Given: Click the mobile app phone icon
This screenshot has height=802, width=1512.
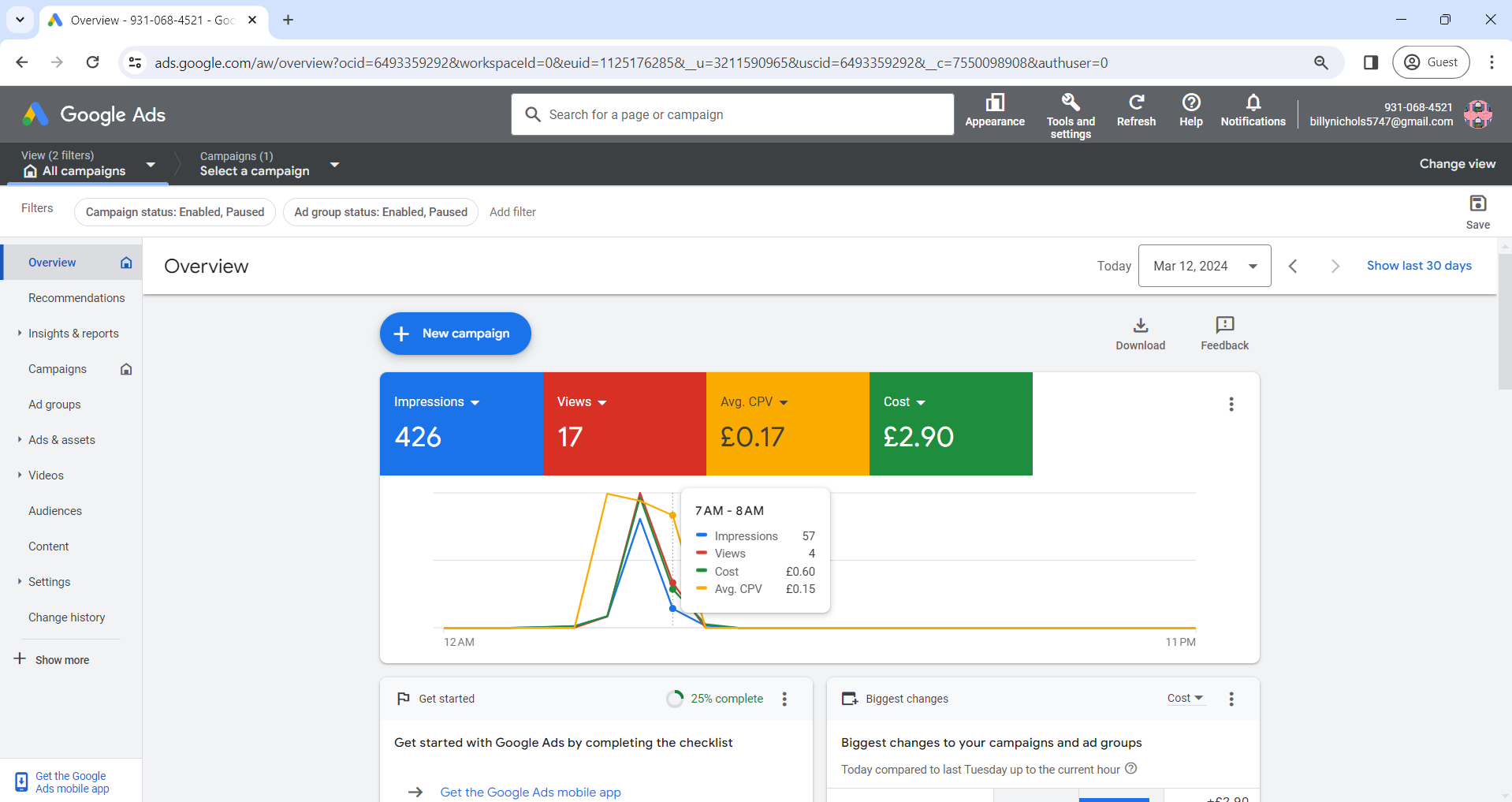Looking at the screenshot, I should click(x=21, y=782).
